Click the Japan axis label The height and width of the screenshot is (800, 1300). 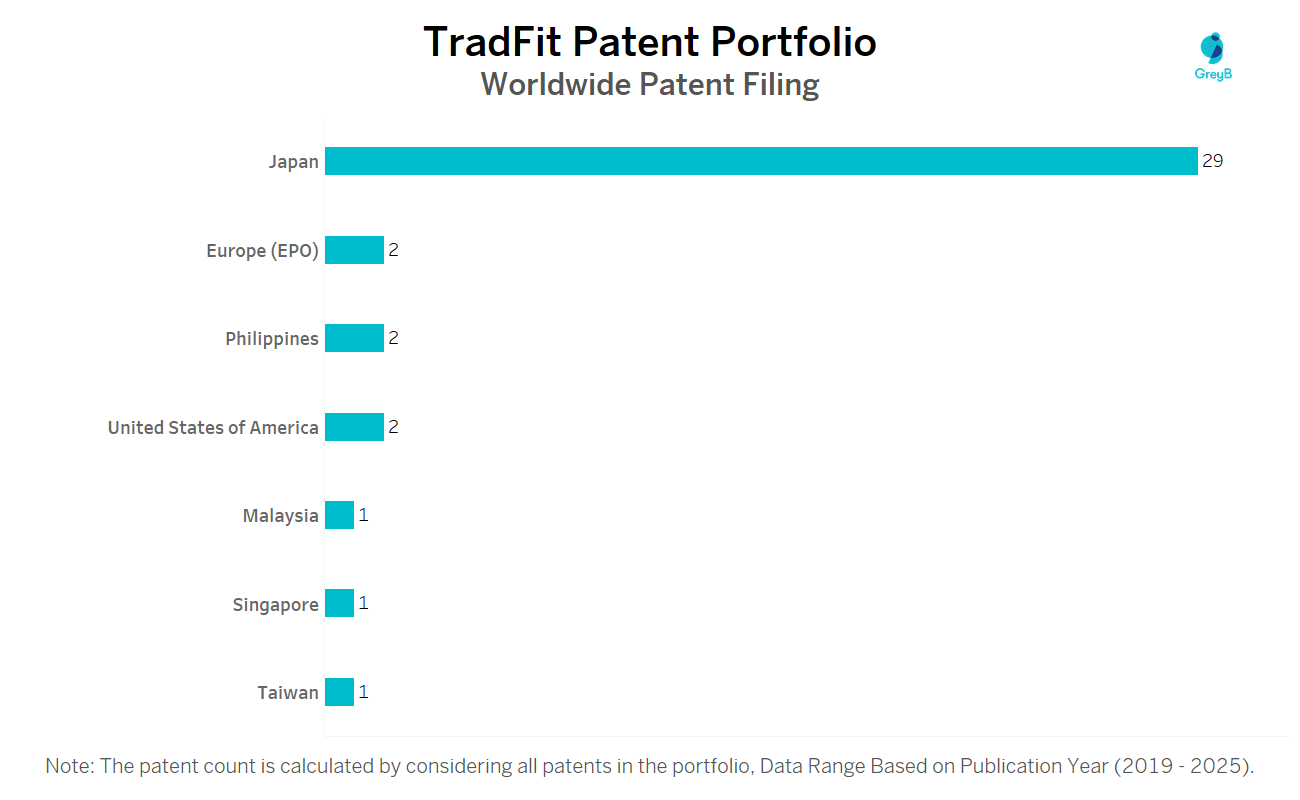[x=293, y=162]
